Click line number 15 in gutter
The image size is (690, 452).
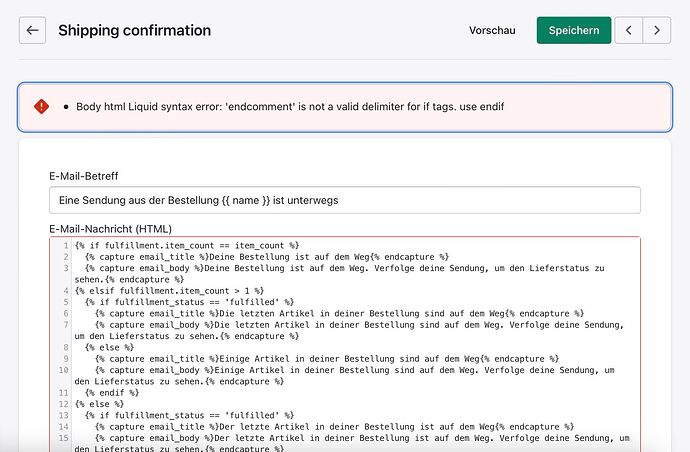63,438
